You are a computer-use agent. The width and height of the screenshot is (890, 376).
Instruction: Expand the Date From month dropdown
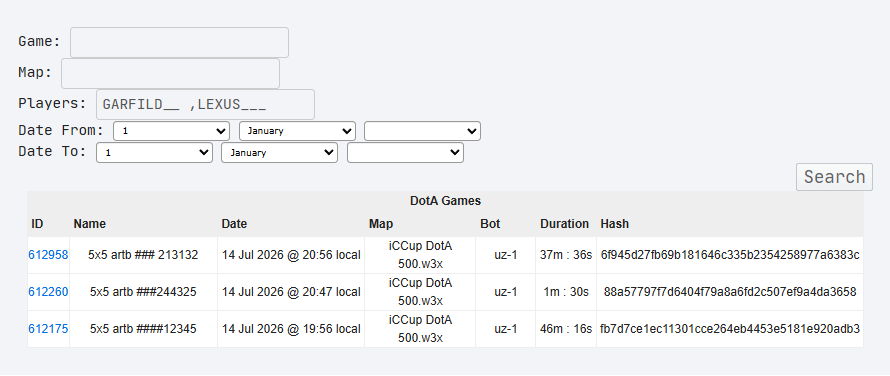[297, 131]
